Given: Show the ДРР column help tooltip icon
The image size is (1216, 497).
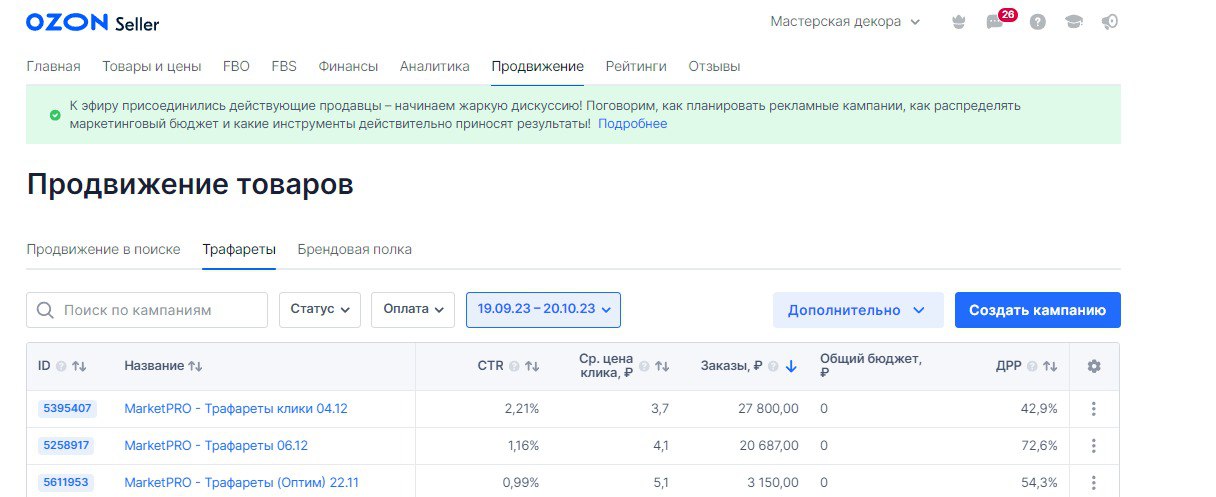Looking at the screenshot, I should tap(1032, 367).
